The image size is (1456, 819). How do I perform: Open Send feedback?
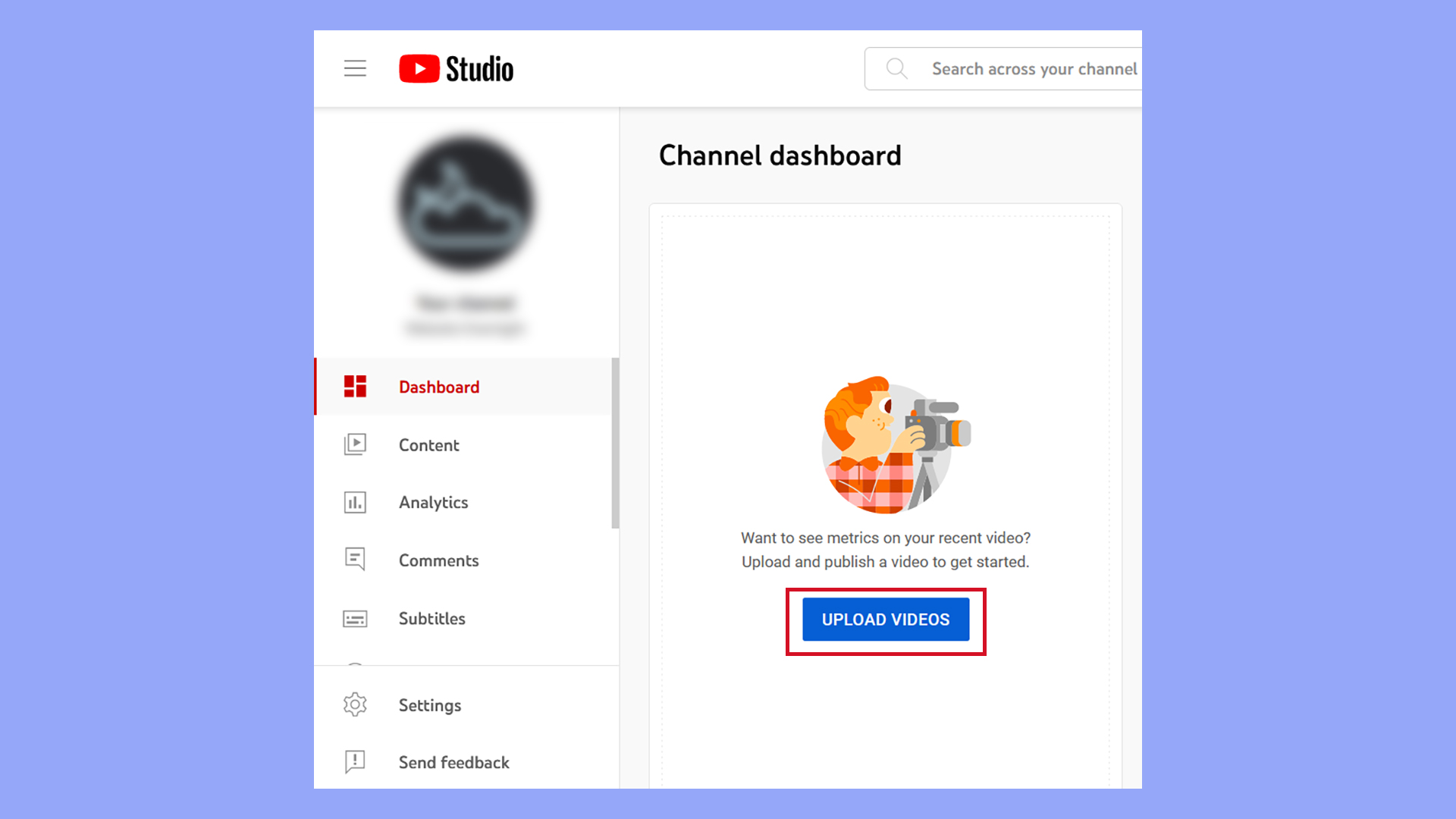click(453, 762)
